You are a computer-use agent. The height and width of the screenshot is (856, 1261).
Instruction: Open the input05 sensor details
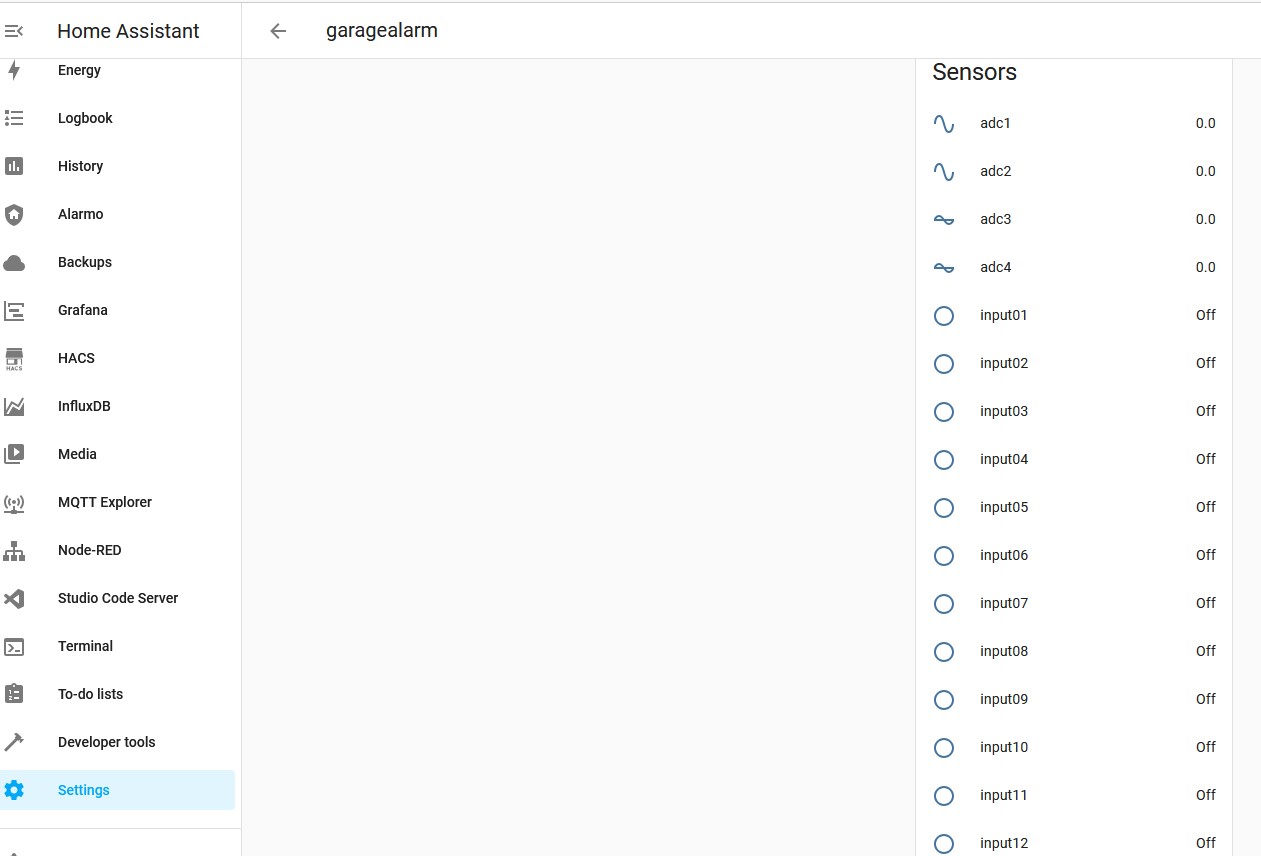[1003, 507]
